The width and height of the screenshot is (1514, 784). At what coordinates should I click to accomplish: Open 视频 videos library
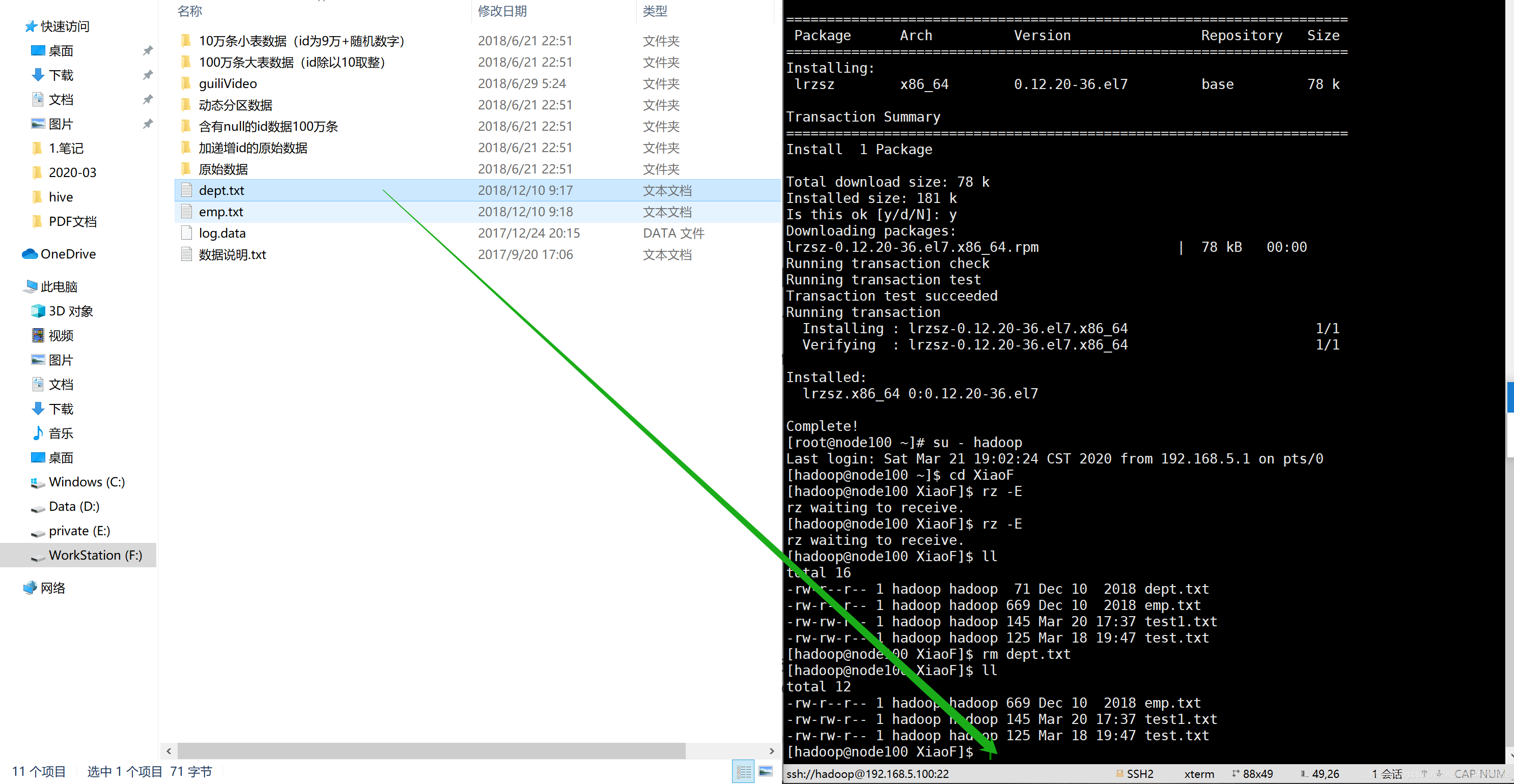[60, 335]
